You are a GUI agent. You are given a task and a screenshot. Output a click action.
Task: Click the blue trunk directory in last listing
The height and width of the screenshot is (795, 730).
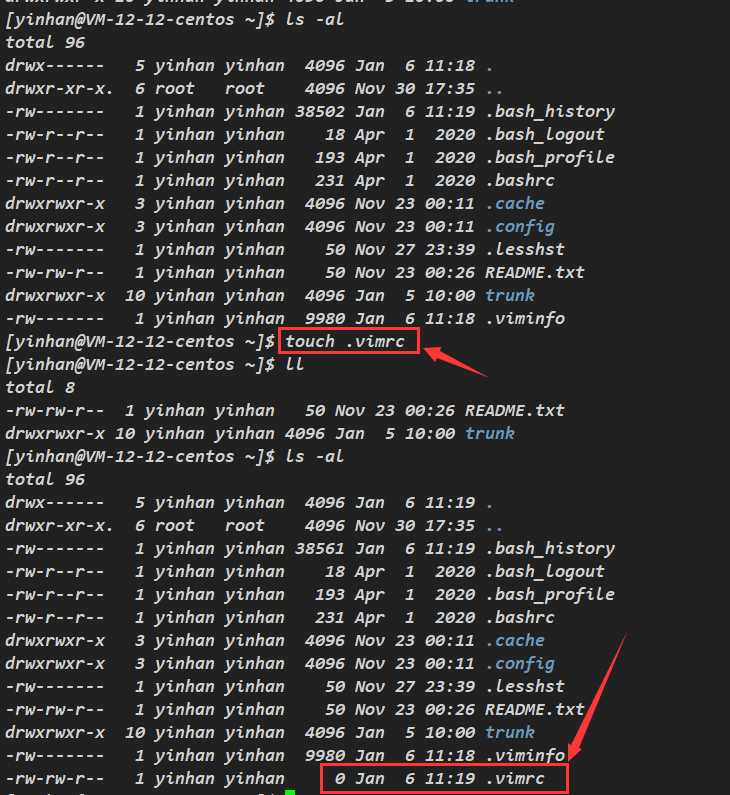(510, 733)
